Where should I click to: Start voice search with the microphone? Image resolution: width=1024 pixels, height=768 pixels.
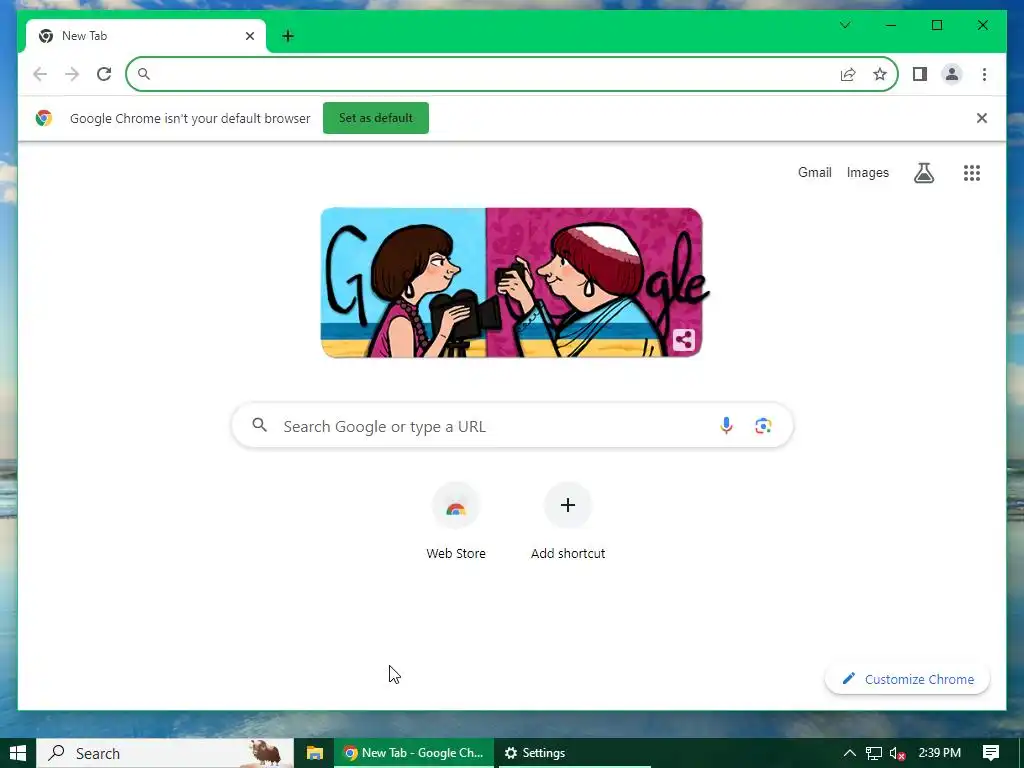(726, 426)
